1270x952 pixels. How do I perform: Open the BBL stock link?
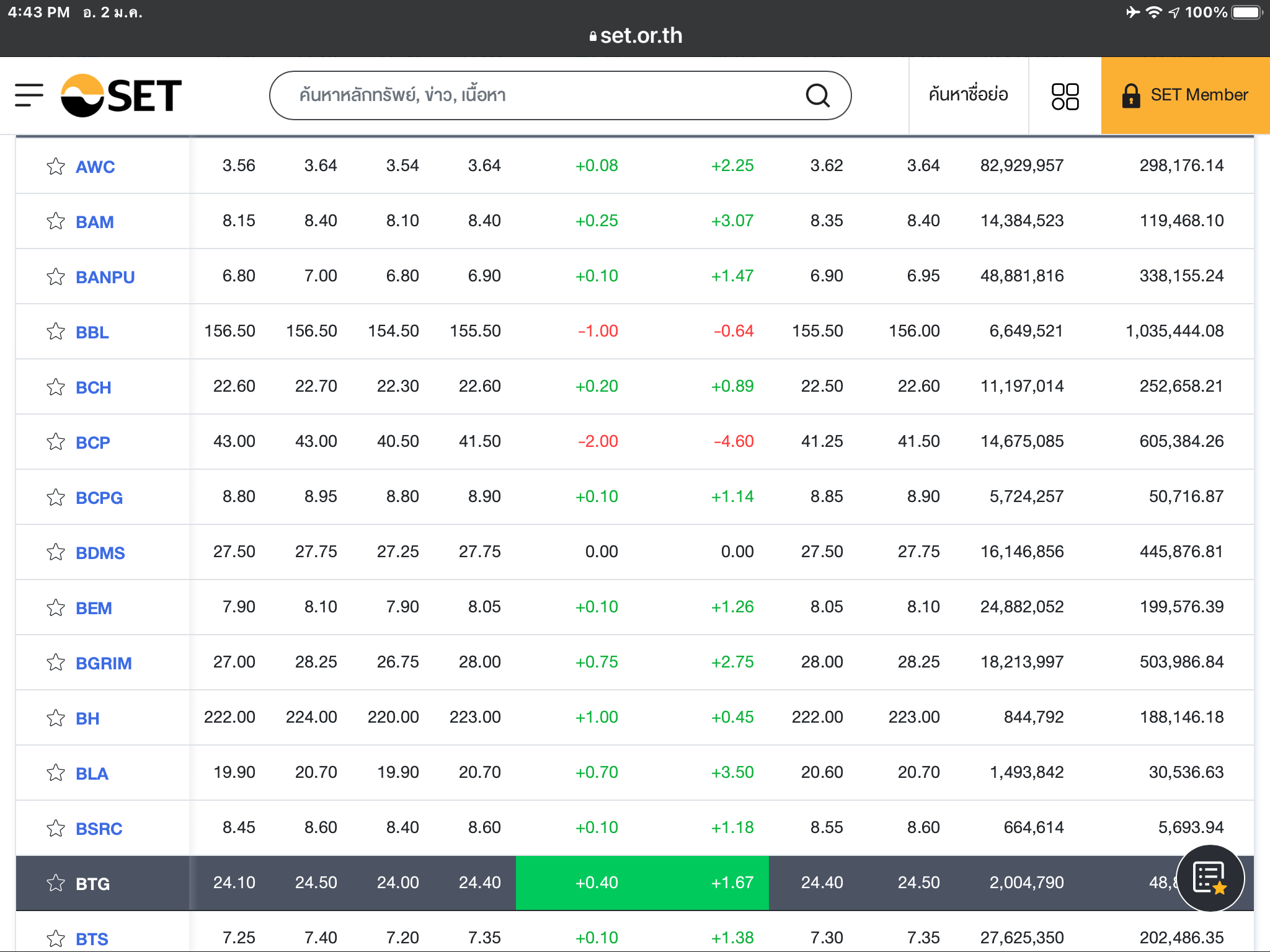[x=92, y=332]
